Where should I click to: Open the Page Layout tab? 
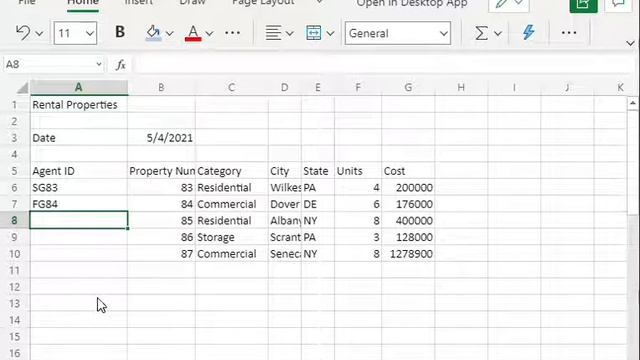[263, 3]
